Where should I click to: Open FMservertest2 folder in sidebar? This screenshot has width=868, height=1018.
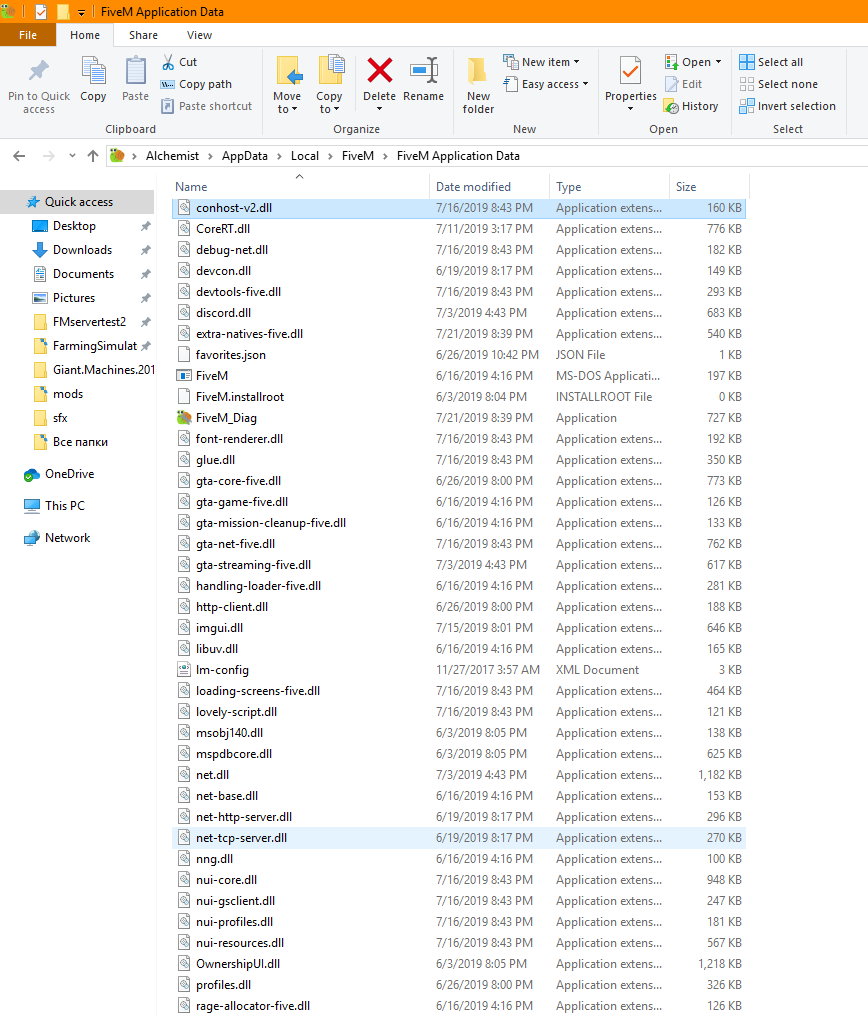pos(79,322)
